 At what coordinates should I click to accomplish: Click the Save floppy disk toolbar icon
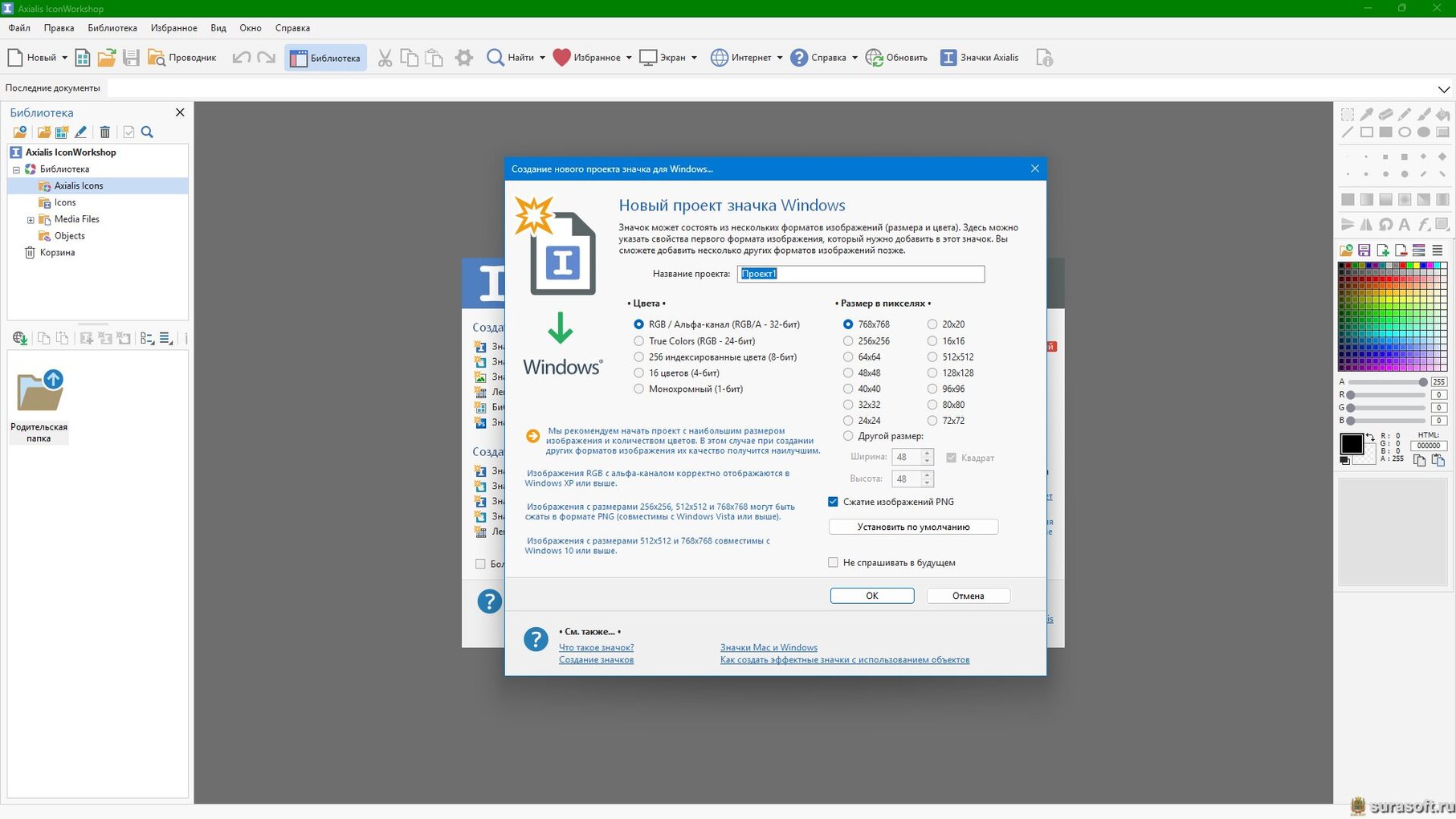(131, 58)
